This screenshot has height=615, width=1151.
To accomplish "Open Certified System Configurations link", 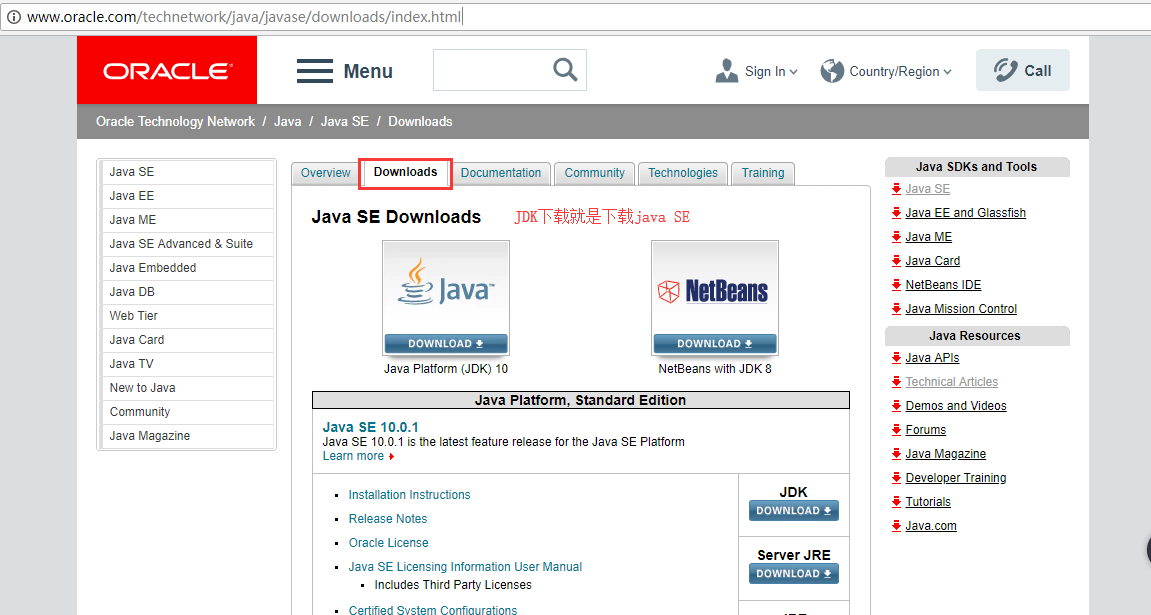I will point(432,610).
